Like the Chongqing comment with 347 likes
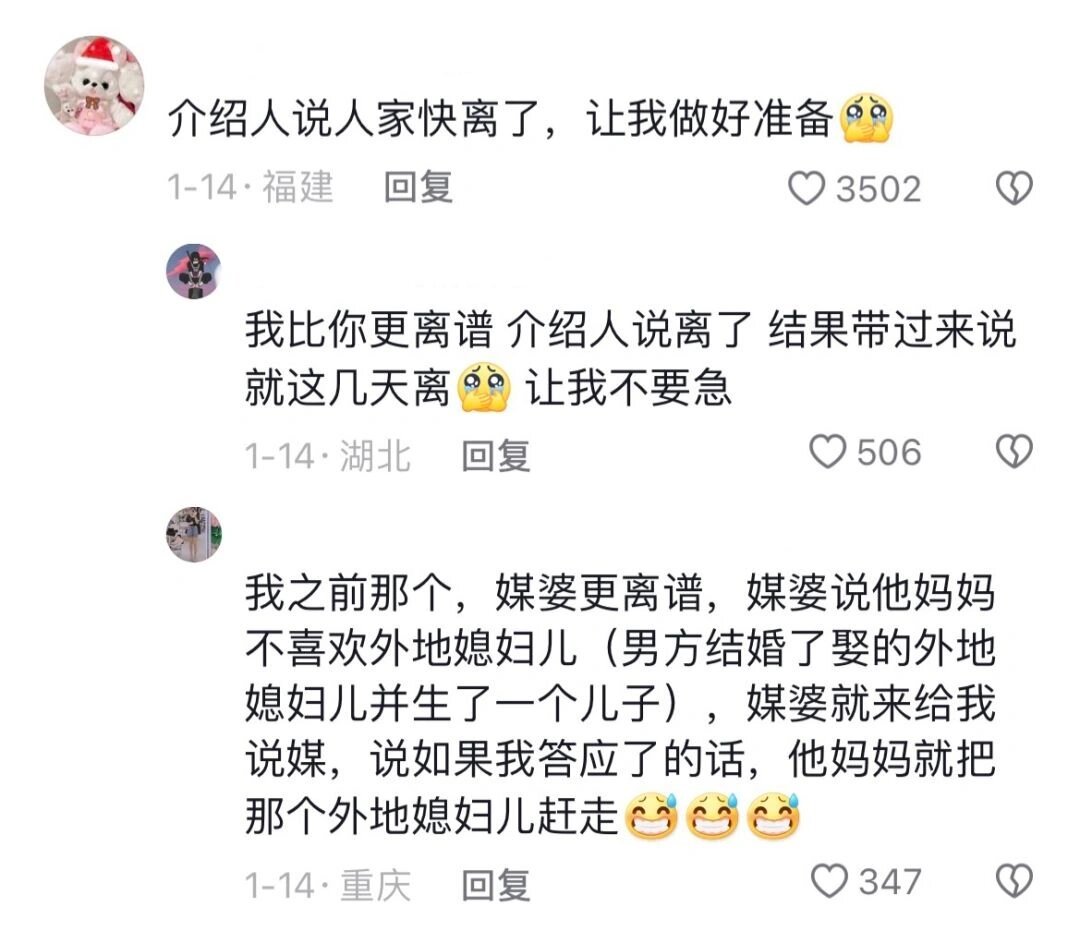Image resolution: width=1080 pixels, height=931 pixels. (x=829, y=881)
